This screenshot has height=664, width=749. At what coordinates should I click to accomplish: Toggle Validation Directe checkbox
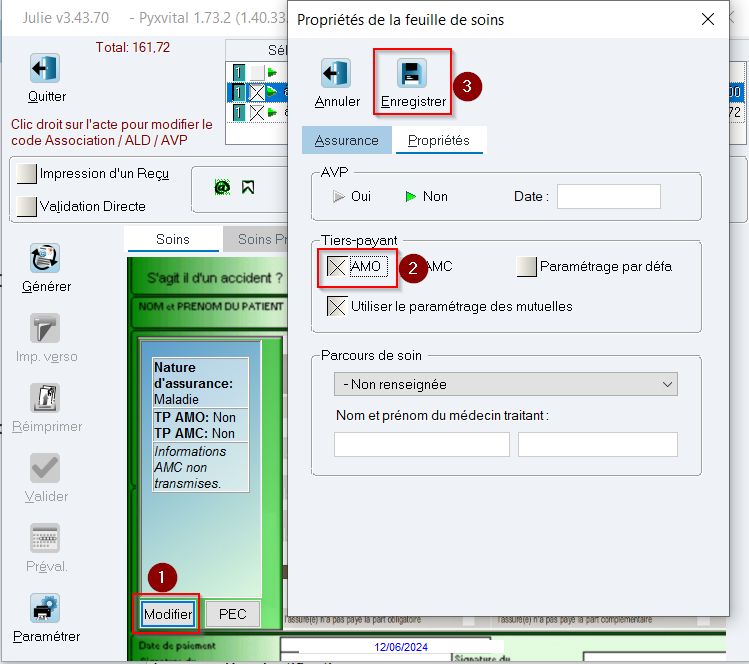(x=26, y=206)
